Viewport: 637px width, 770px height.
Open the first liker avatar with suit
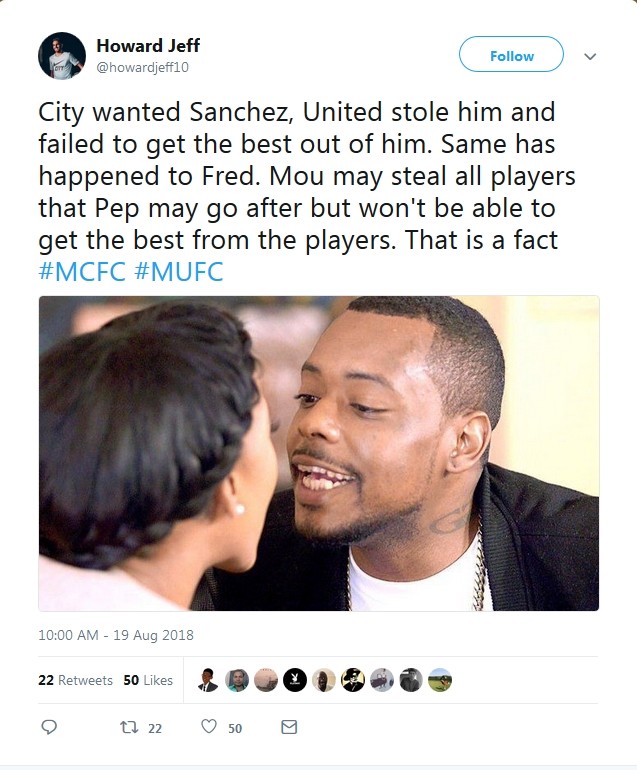207,680
